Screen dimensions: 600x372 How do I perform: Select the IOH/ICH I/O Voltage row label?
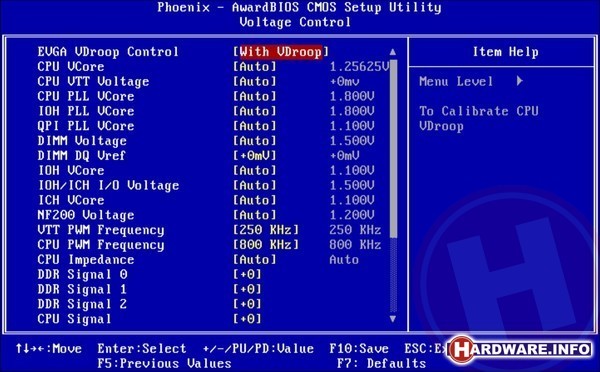pos(108,186)
